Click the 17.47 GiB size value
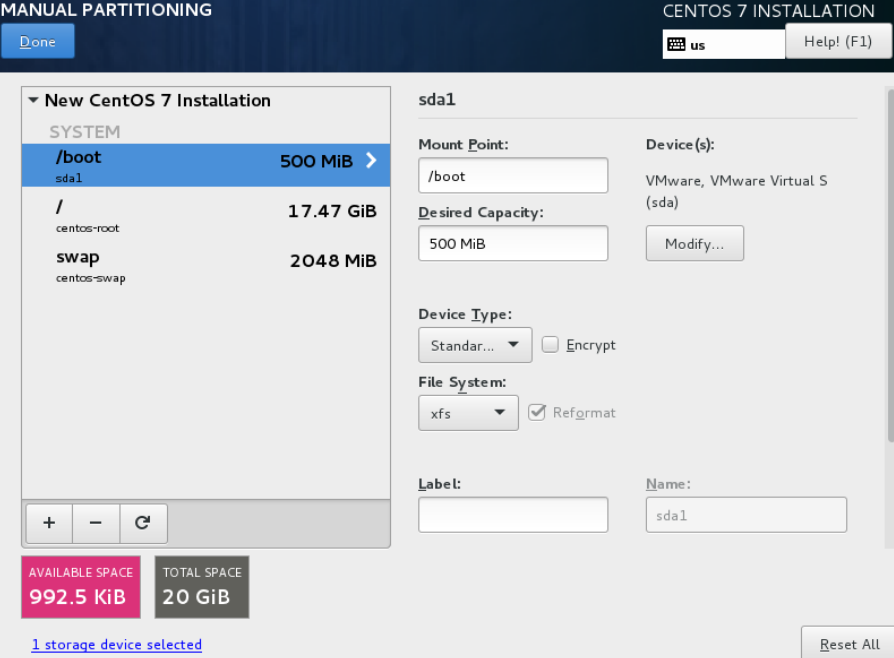This screenshot has width=894, height=658. click(x=332, y=211)
